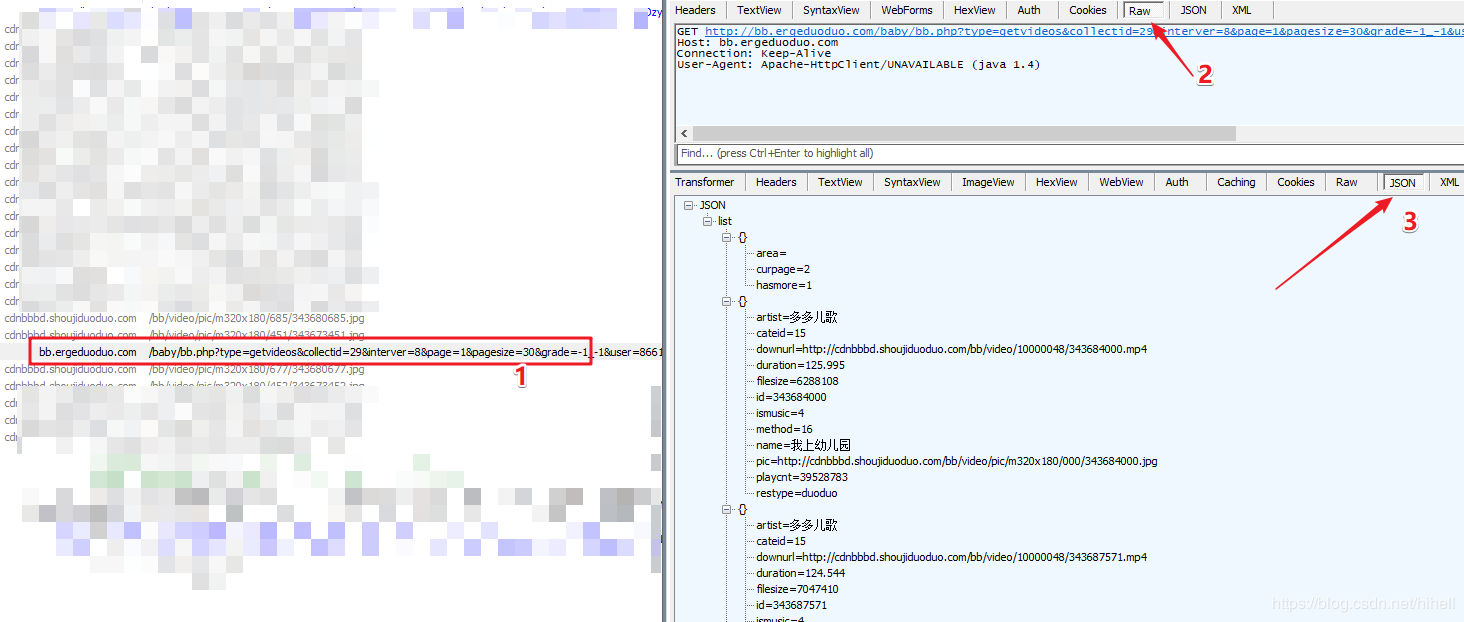Select the filesize=7047410 tree item
This screenshot has width=1464, height=622.
(797, 589)
